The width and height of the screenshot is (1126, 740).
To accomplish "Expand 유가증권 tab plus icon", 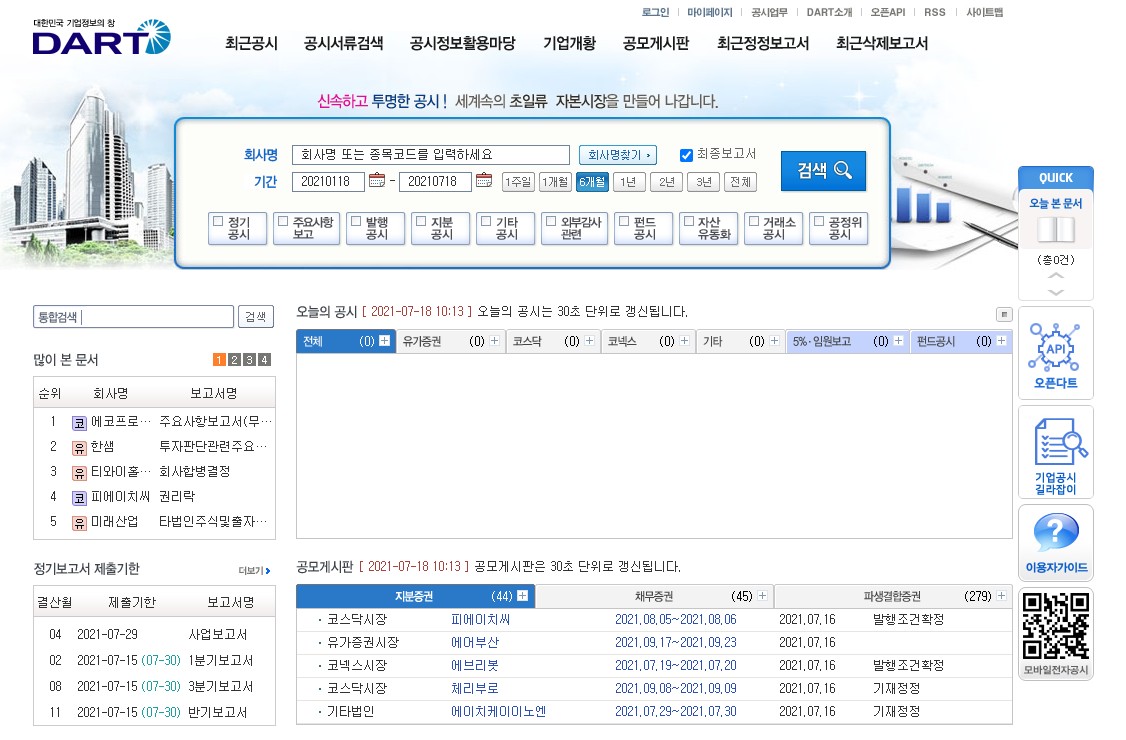I will pyautogui.click(x=494, y=341).
